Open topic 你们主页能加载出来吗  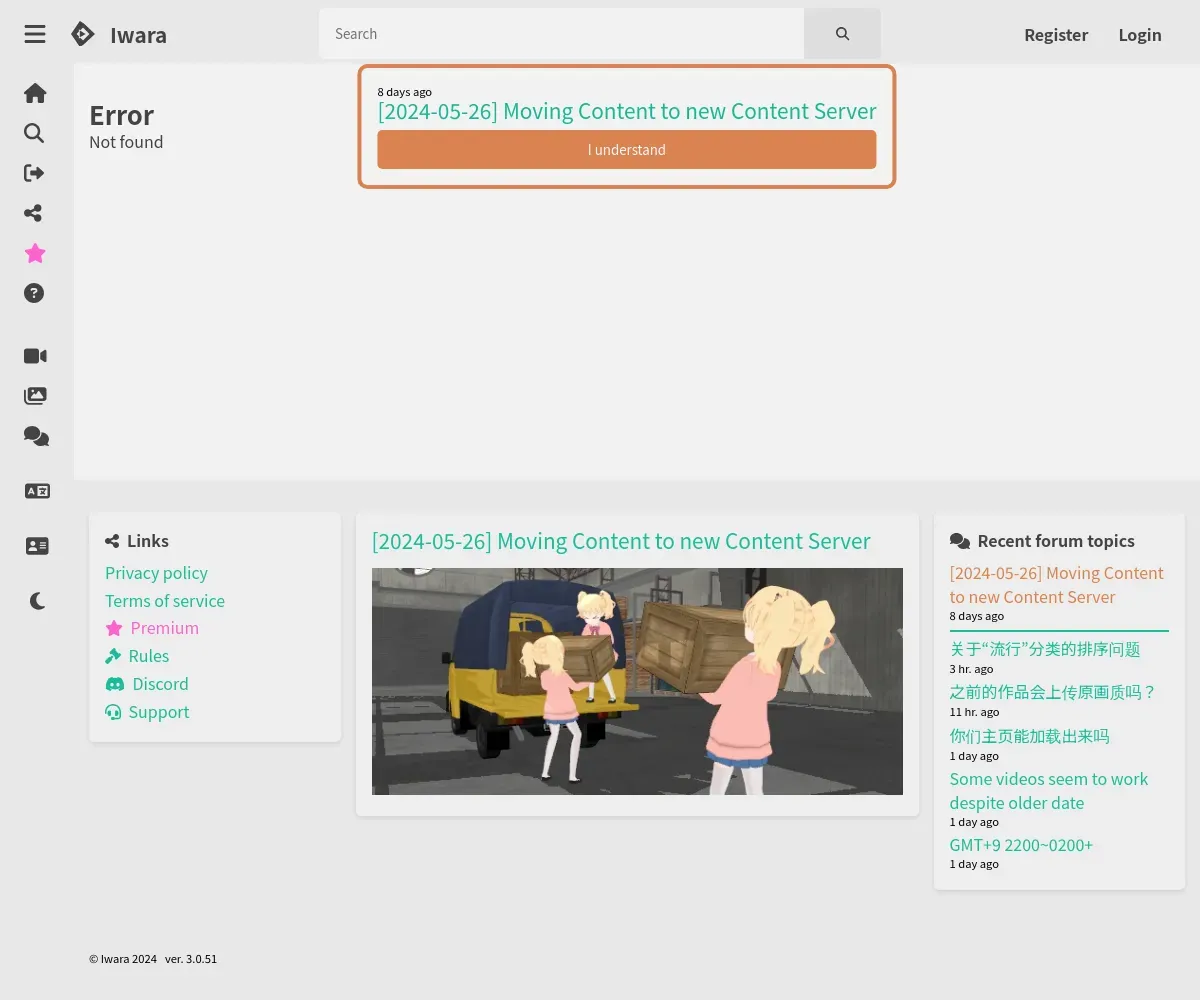pyautogui.click(x=1030, y=736)
